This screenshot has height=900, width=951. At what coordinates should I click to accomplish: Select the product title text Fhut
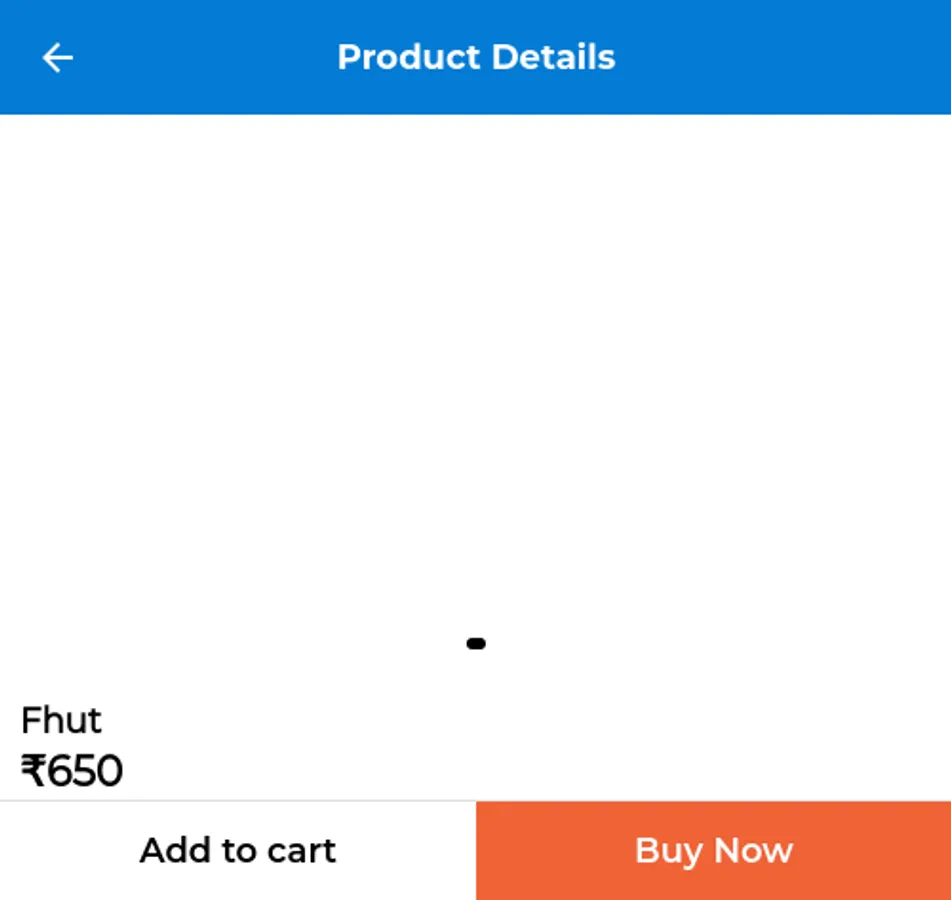(x=61, y=720)
